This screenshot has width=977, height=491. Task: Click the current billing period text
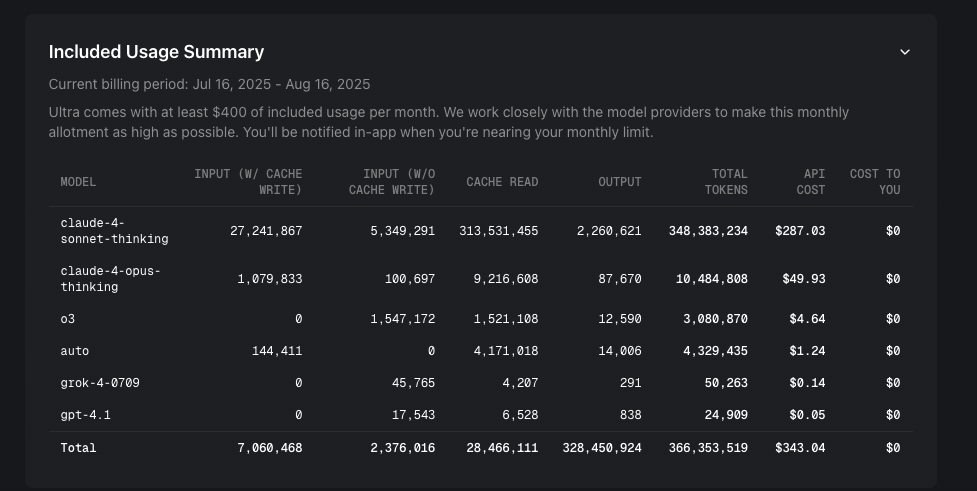pyautogui.click(x=209, y=84)
